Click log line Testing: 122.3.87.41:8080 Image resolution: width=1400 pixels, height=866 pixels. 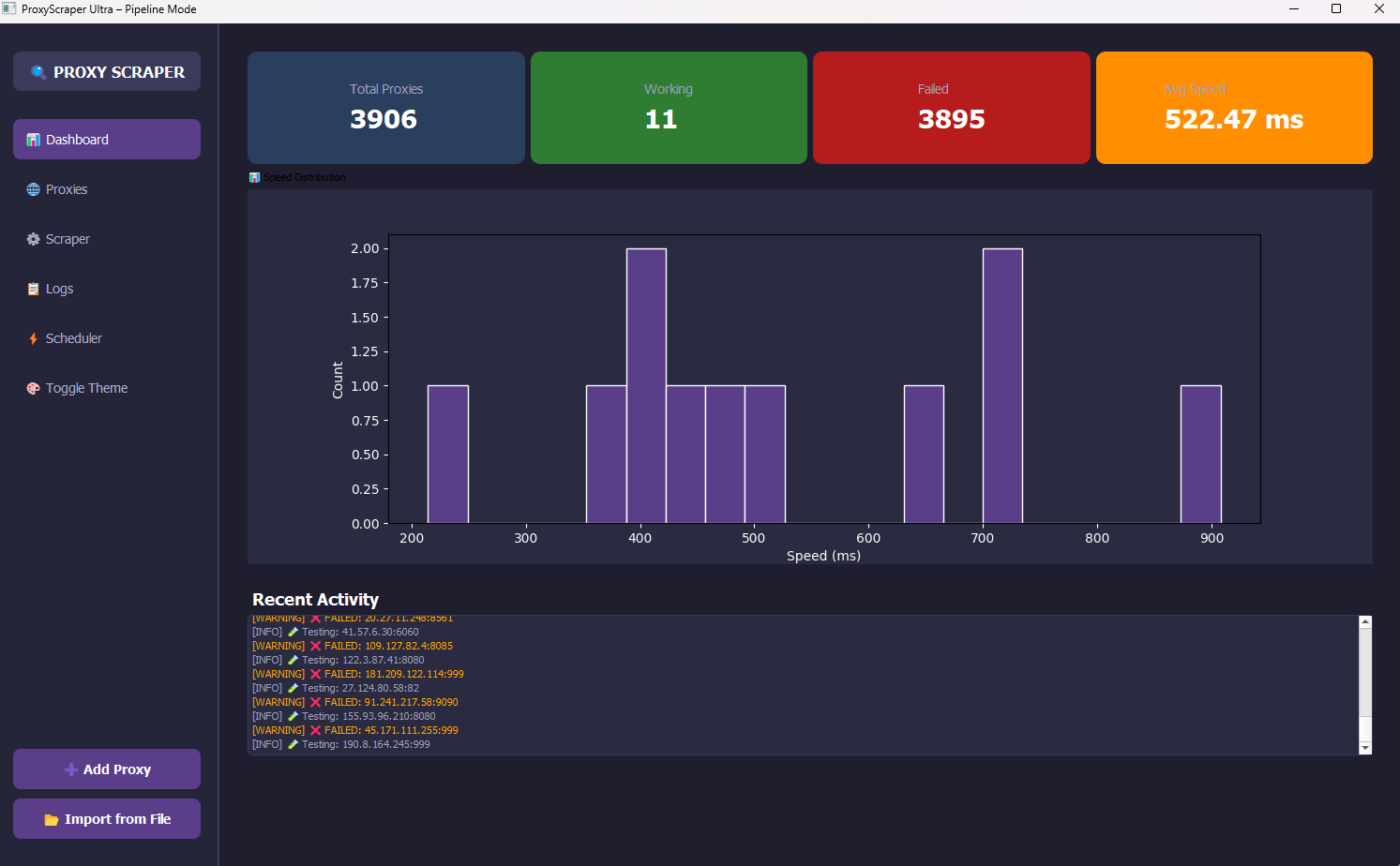[x=339, y=660]
